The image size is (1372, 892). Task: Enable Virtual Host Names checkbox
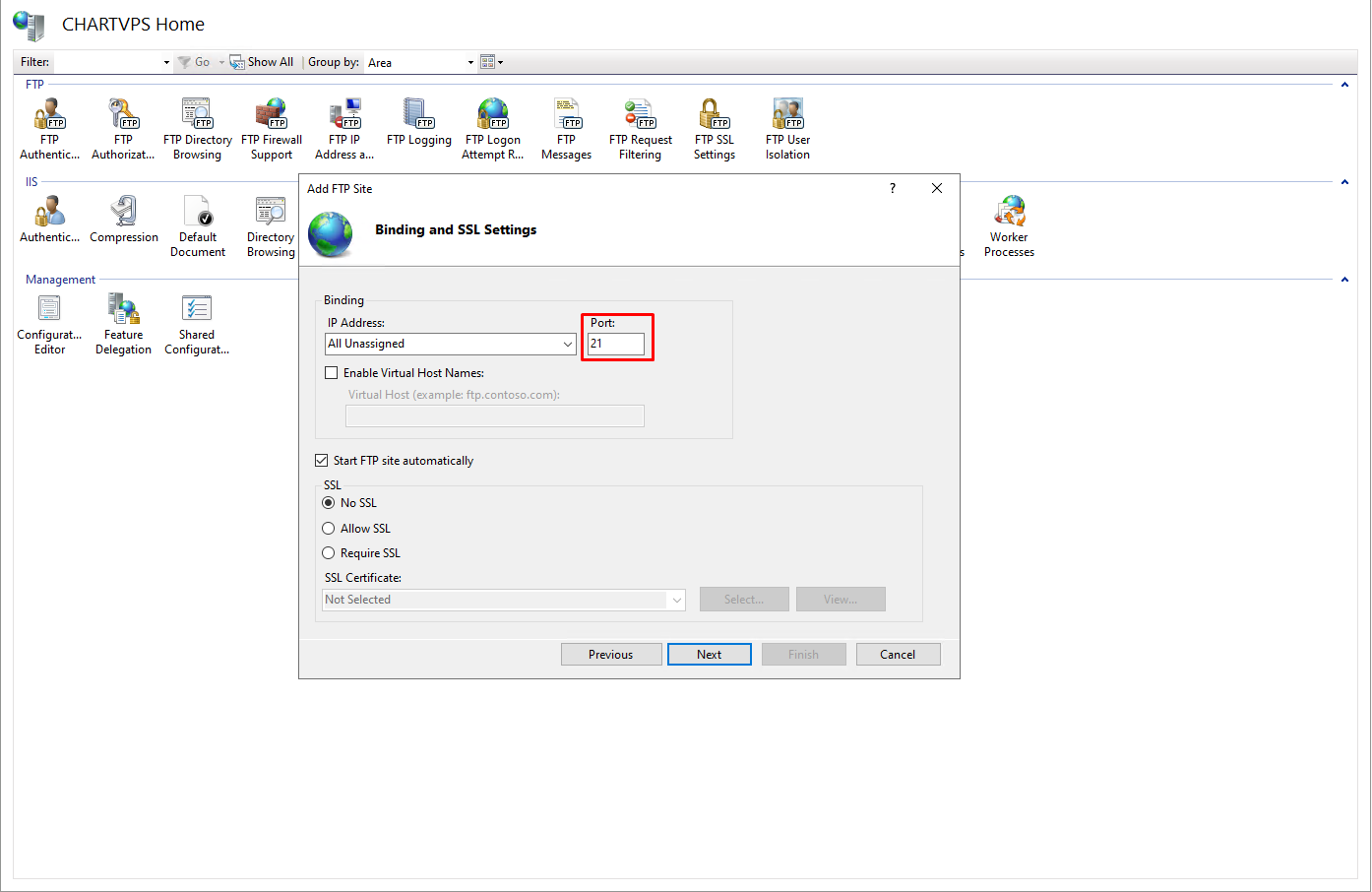tap(332, 373)
